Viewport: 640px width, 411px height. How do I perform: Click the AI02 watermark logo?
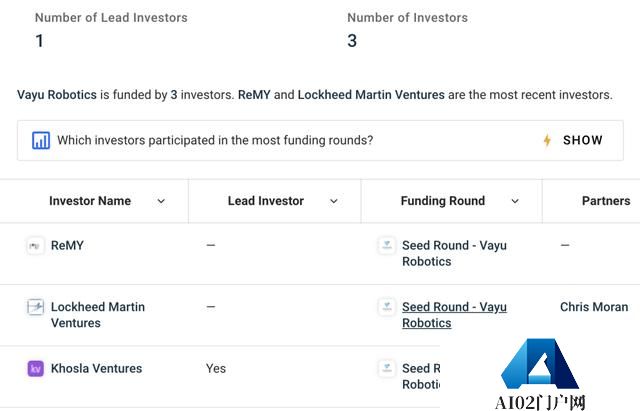click(x=540, y=374)
